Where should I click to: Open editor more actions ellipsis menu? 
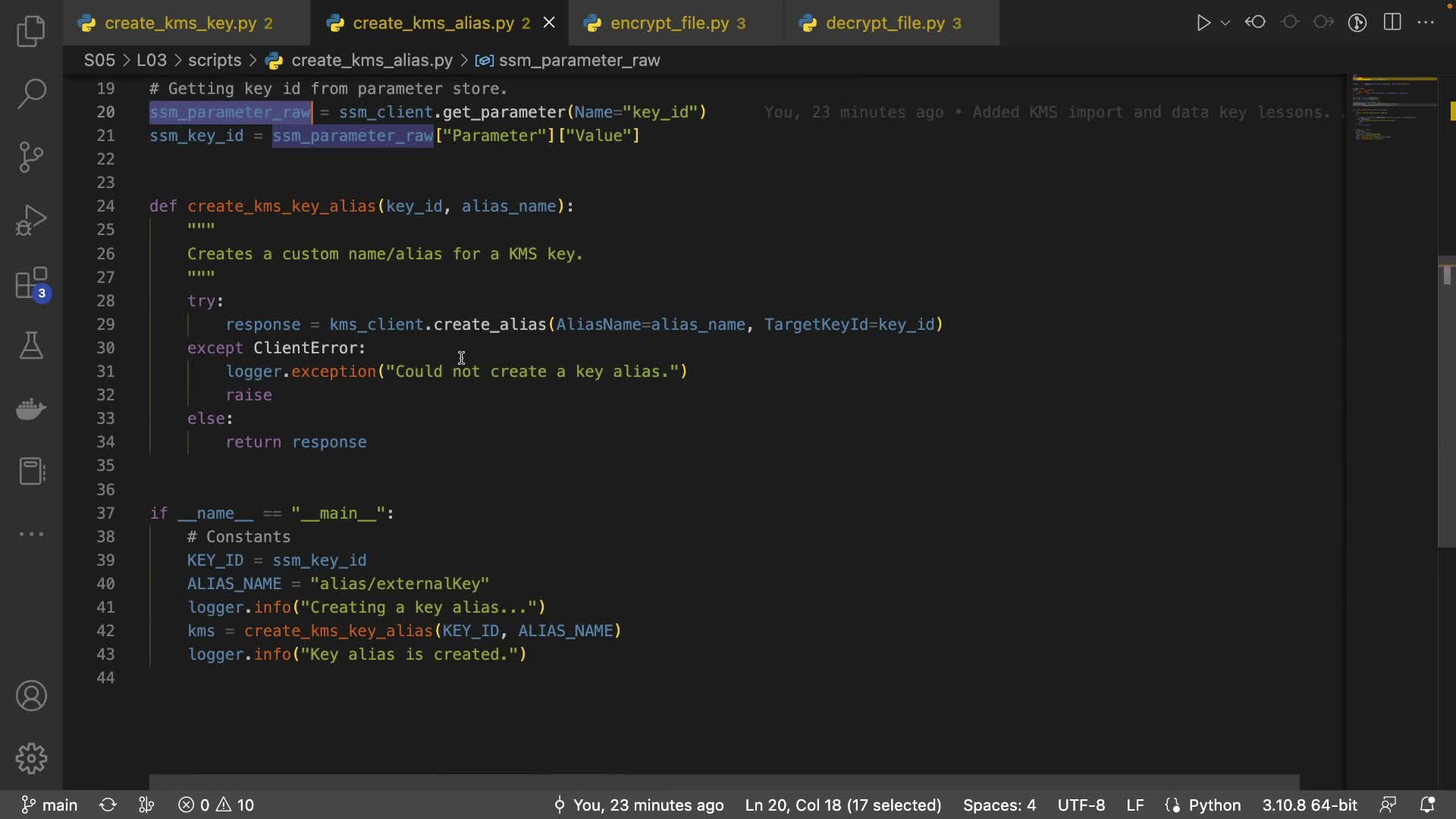[x=1426, y=23]
